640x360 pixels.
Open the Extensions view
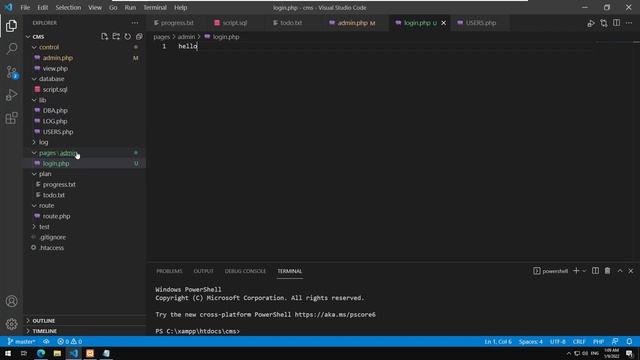[x=11, y=118]
